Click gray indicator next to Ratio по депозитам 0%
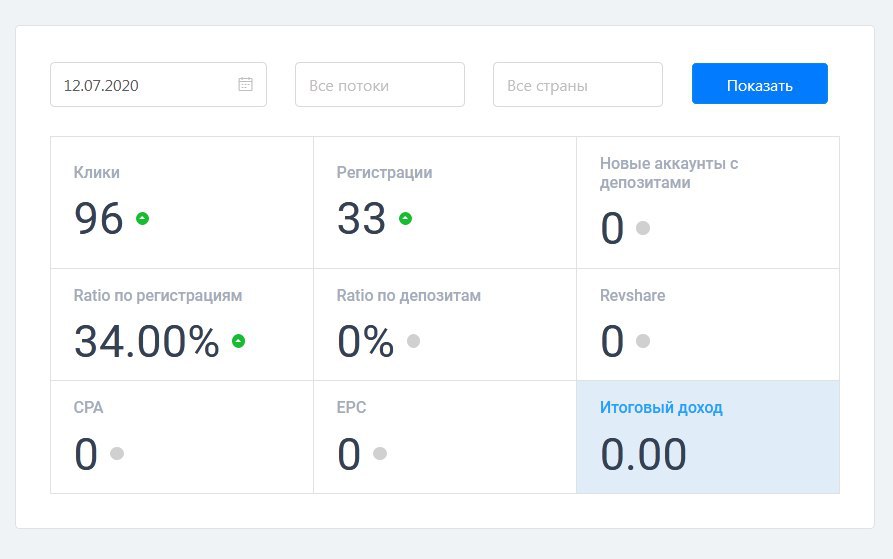The image size is (893, 559). click(x=413, y=341)
